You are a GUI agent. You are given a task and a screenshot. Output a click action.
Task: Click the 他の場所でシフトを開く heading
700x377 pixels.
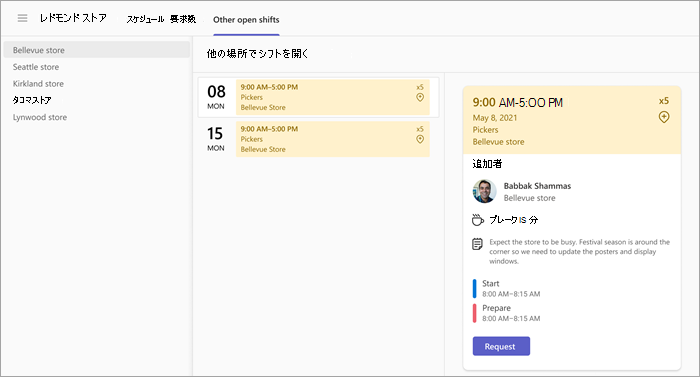click(x=258, y=54)
